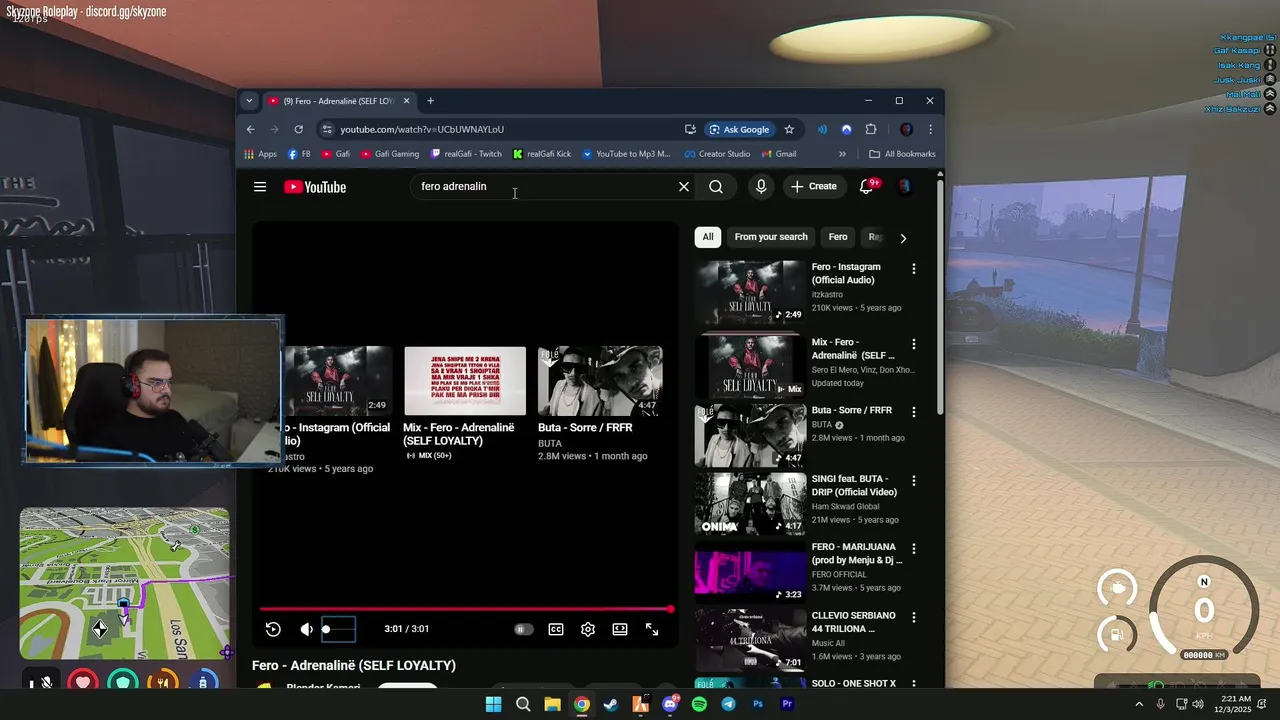The height and width of the screenshot is (720, 1280).
Task: Select the All filter chip
Action: point(708,237)
